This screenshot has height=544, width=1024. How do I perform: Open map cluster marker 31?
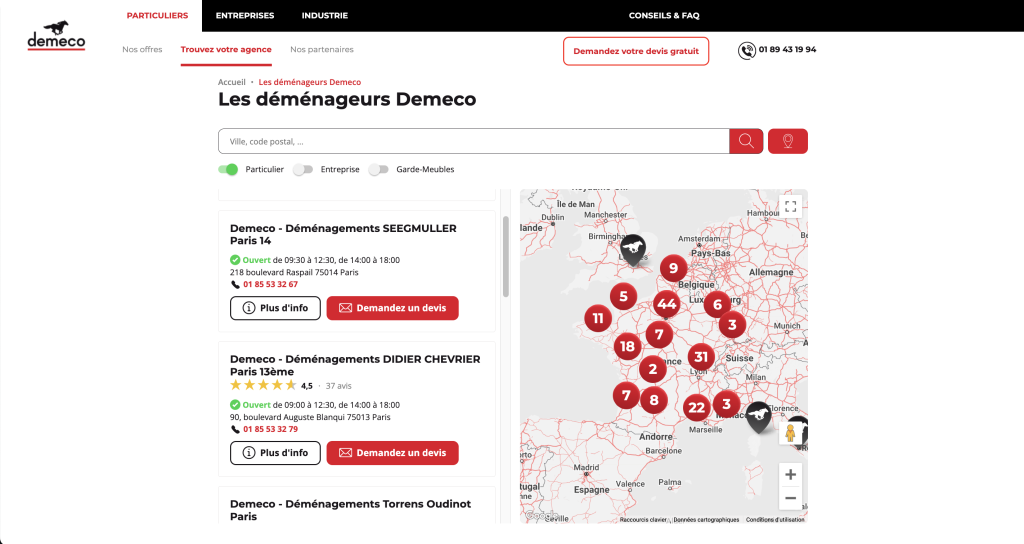[701, 357]
